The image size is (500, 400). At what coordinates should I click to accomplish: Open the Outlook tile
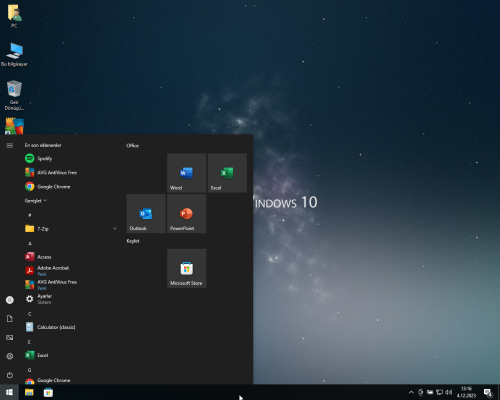pos(146,214)
